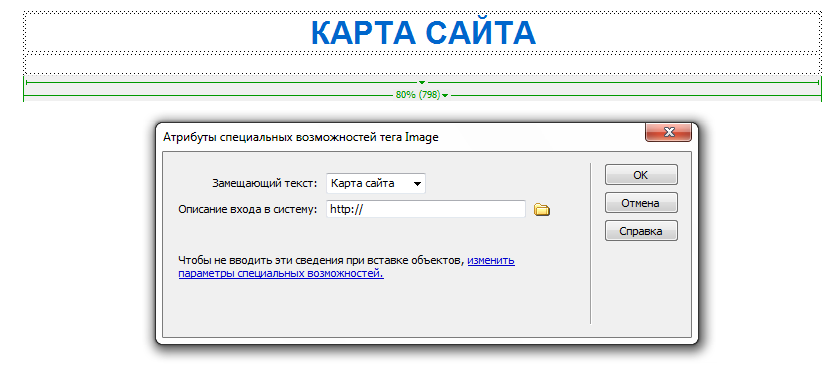Click the small green column arrow above 80%
The width and height of the screenshot is (839, 375).
[422, 82]
